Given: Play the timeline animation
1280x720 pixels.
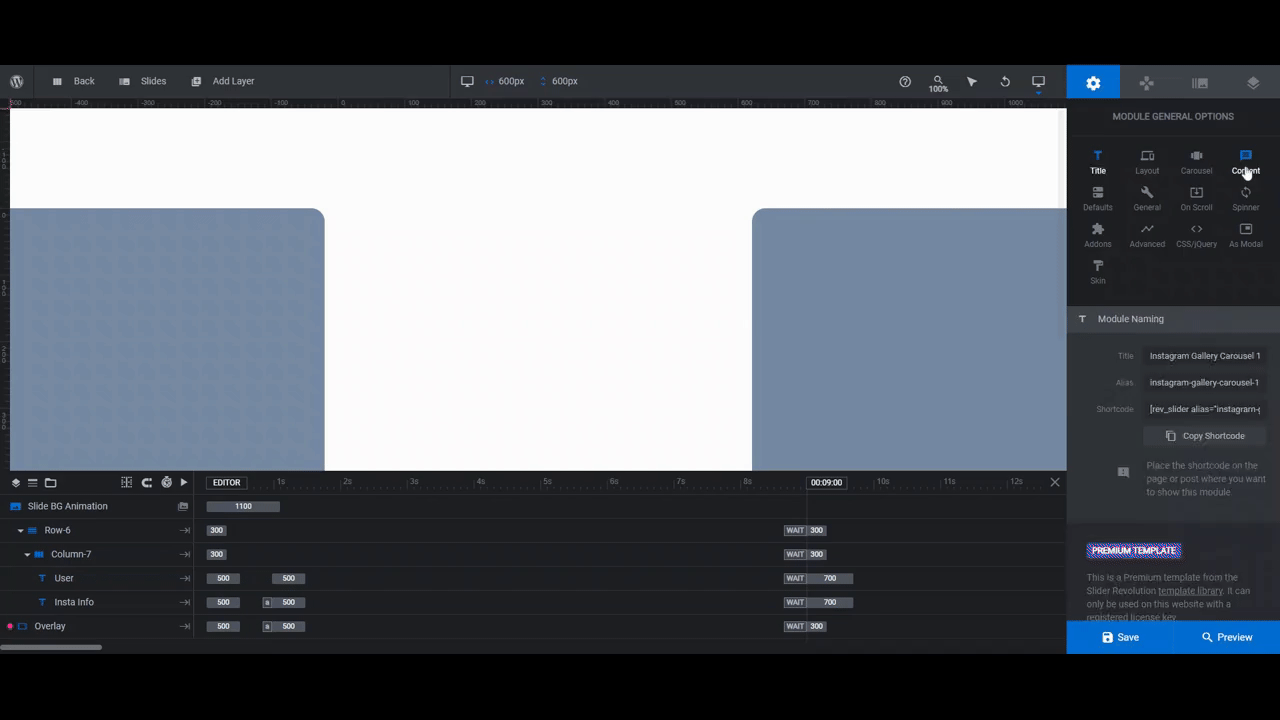Looking at the screenshot, I should [184, 482].
